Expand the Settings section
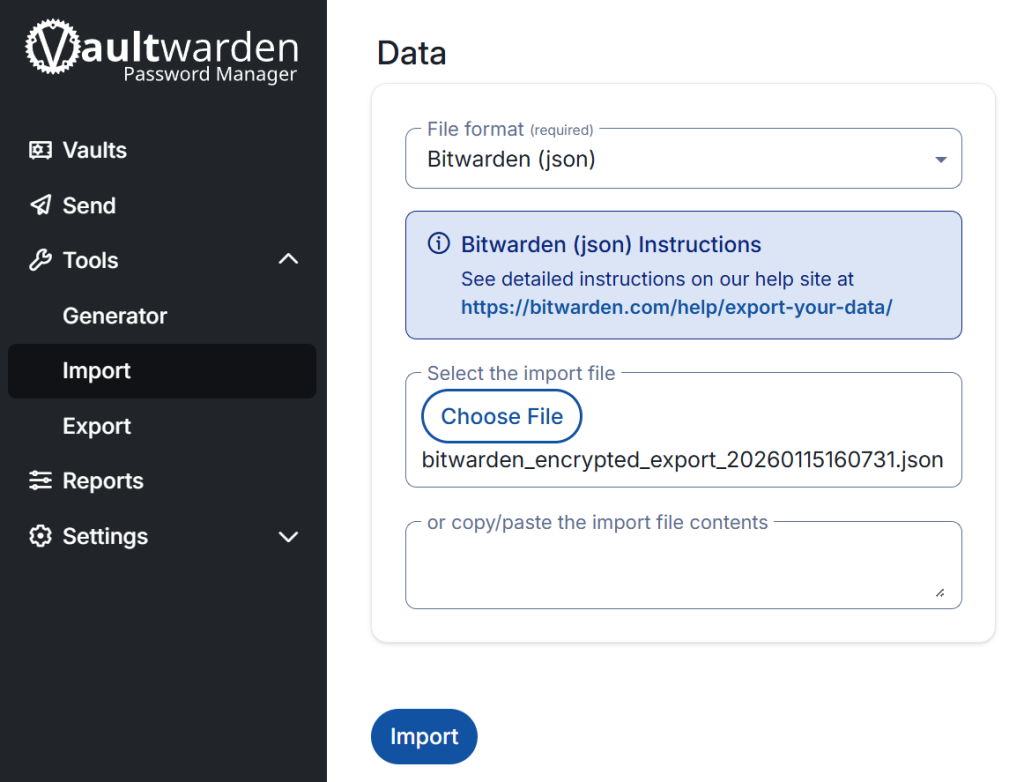This screenshot has height=782, width=1024. 288,537
